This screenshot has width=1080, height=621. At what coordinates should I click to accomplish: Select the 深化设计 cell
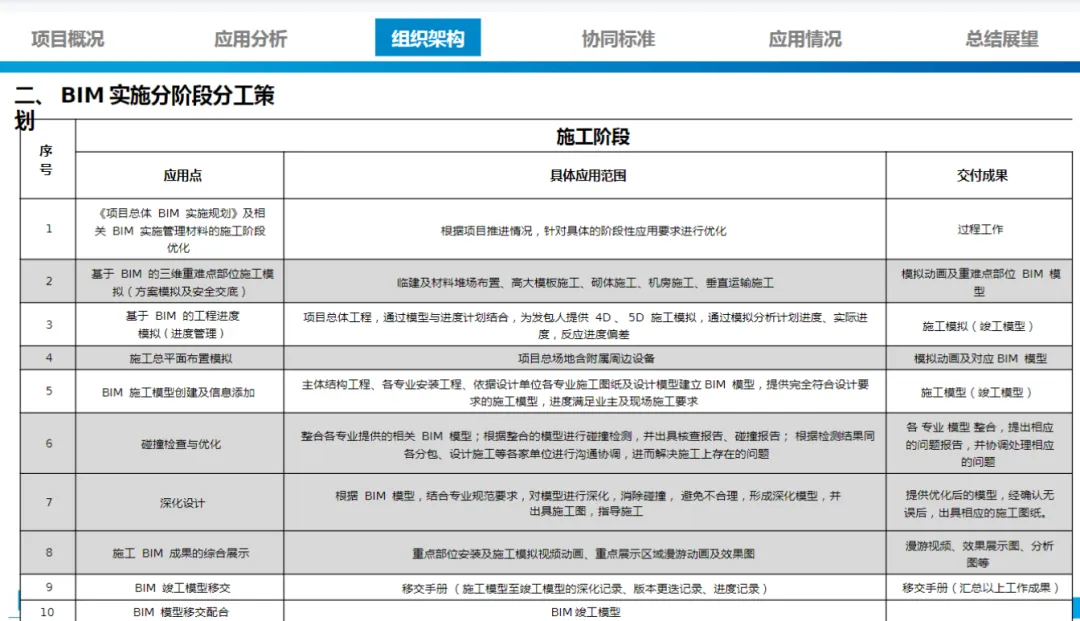click(180, 503)
